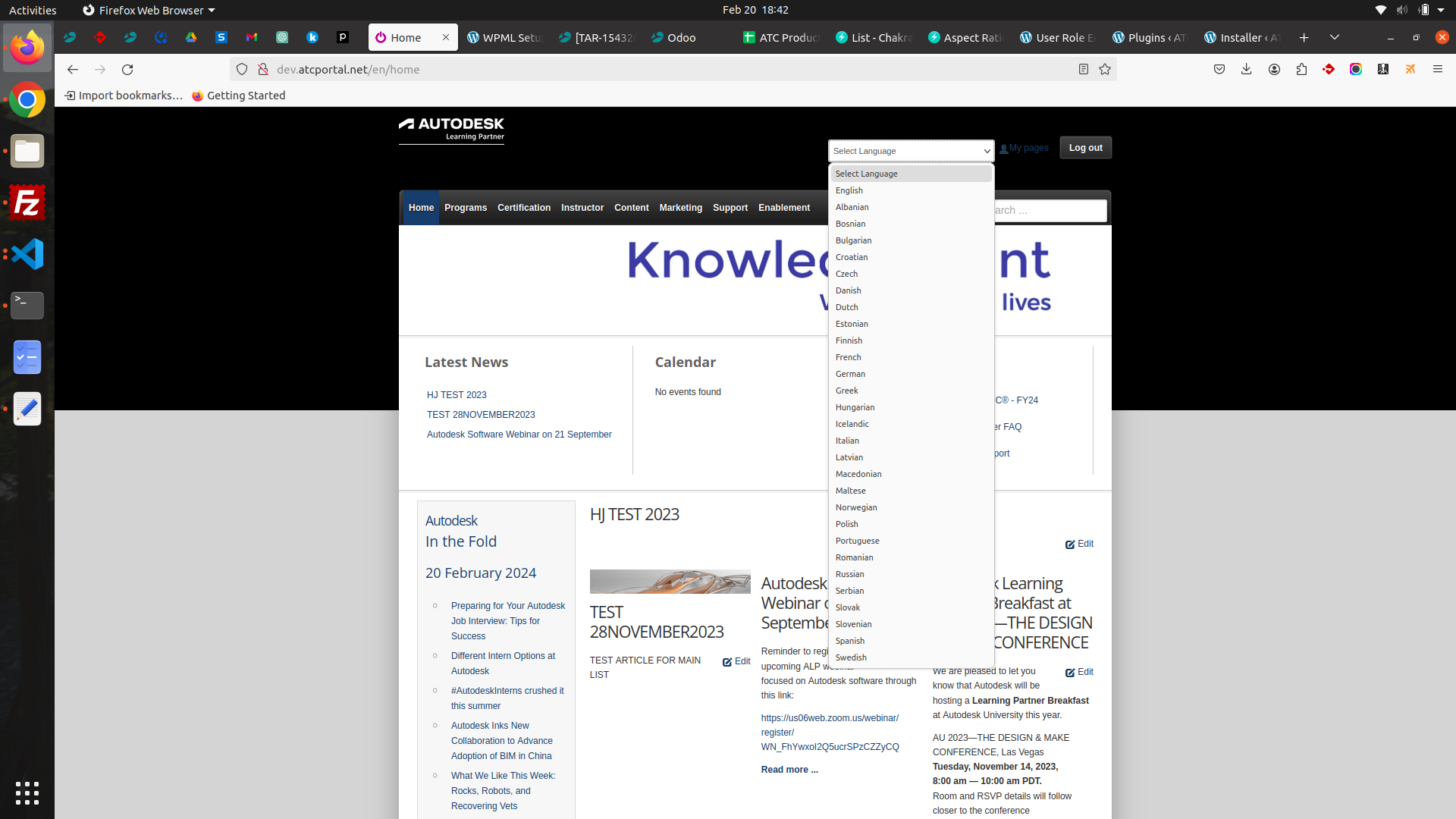Choose German from language list
This screenshot has height=819, width=1456.
click(x=911, y=374)
